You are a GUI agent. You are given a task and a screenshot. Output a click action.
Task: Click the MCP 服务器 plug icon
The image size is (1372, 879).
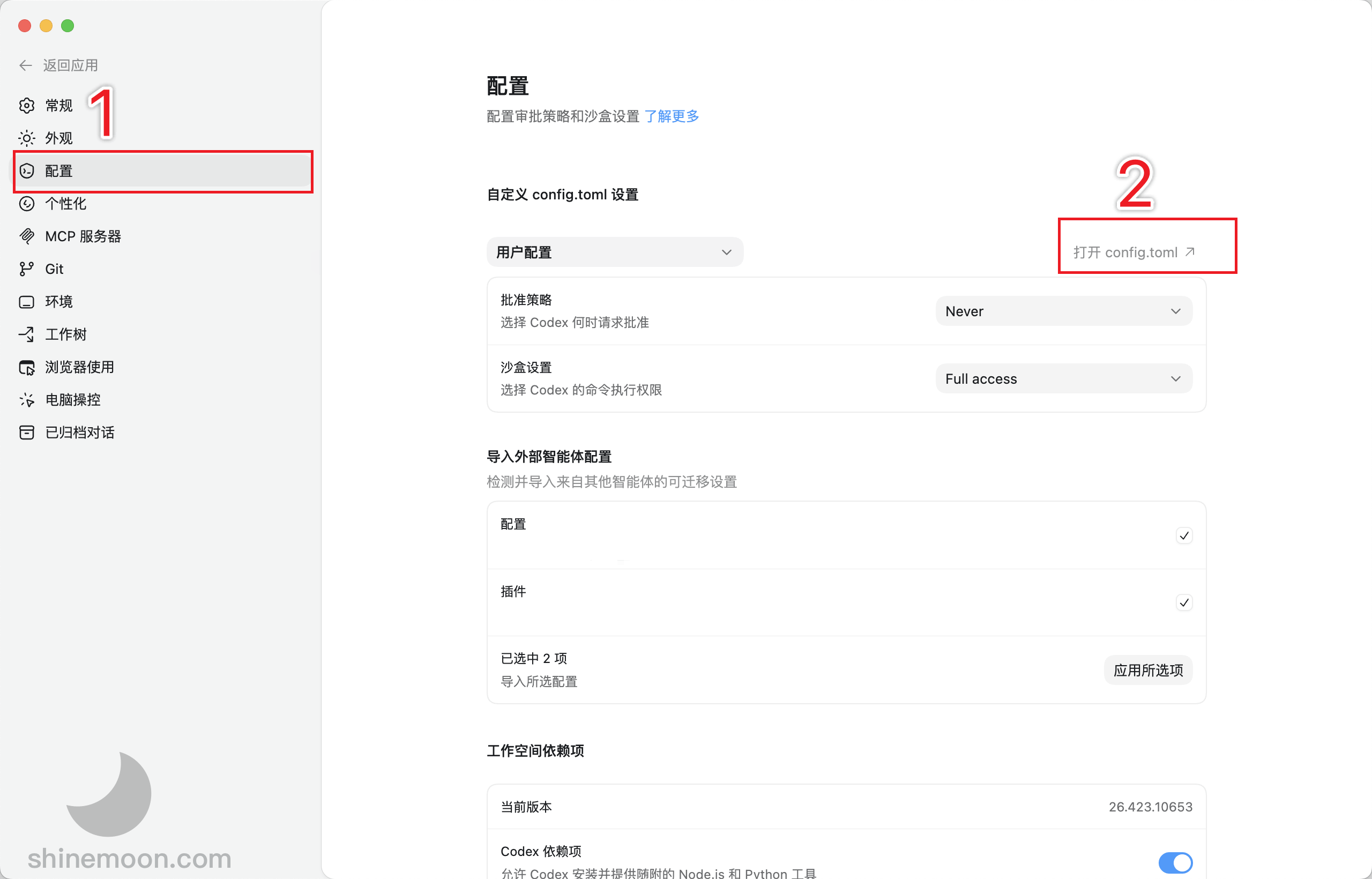pyautogui.click(x=27, y=236)
